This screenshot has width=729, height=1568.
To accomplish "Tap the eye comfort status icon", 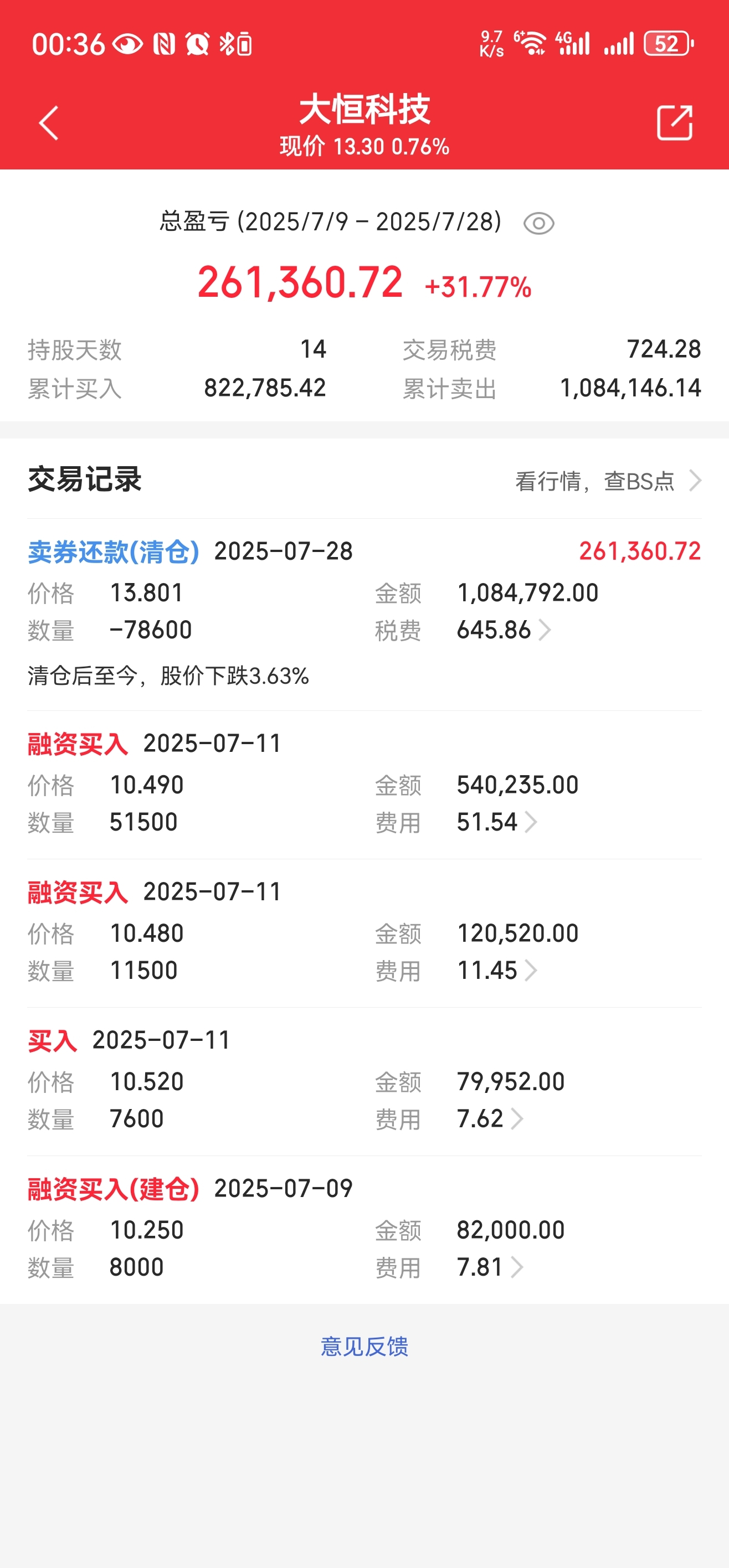I will click(128, 44).
